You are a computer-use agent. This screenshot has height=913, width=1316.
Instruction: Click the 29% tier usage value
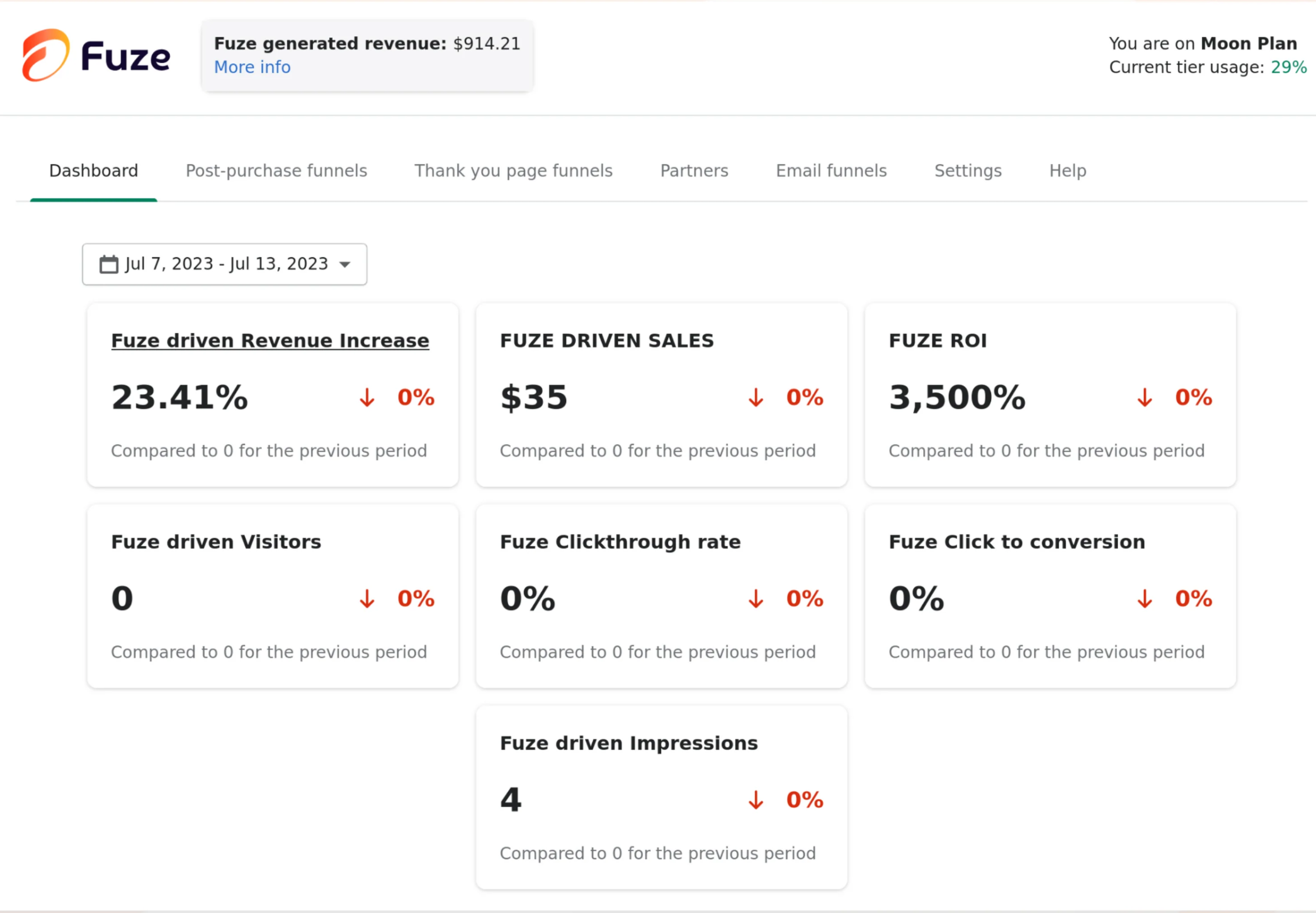(x=1288, y=67)
